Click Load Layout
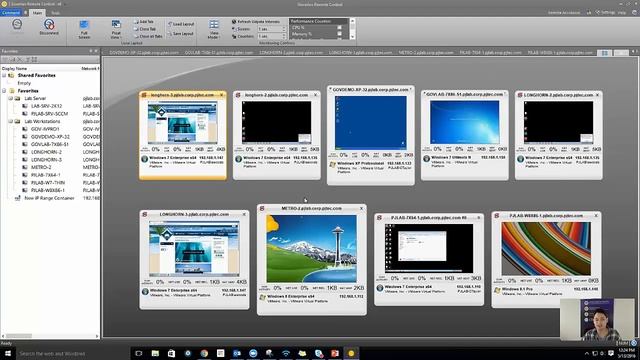Viewport: 640px width, 360px height. pyautogui.click(x=181, y=24)
